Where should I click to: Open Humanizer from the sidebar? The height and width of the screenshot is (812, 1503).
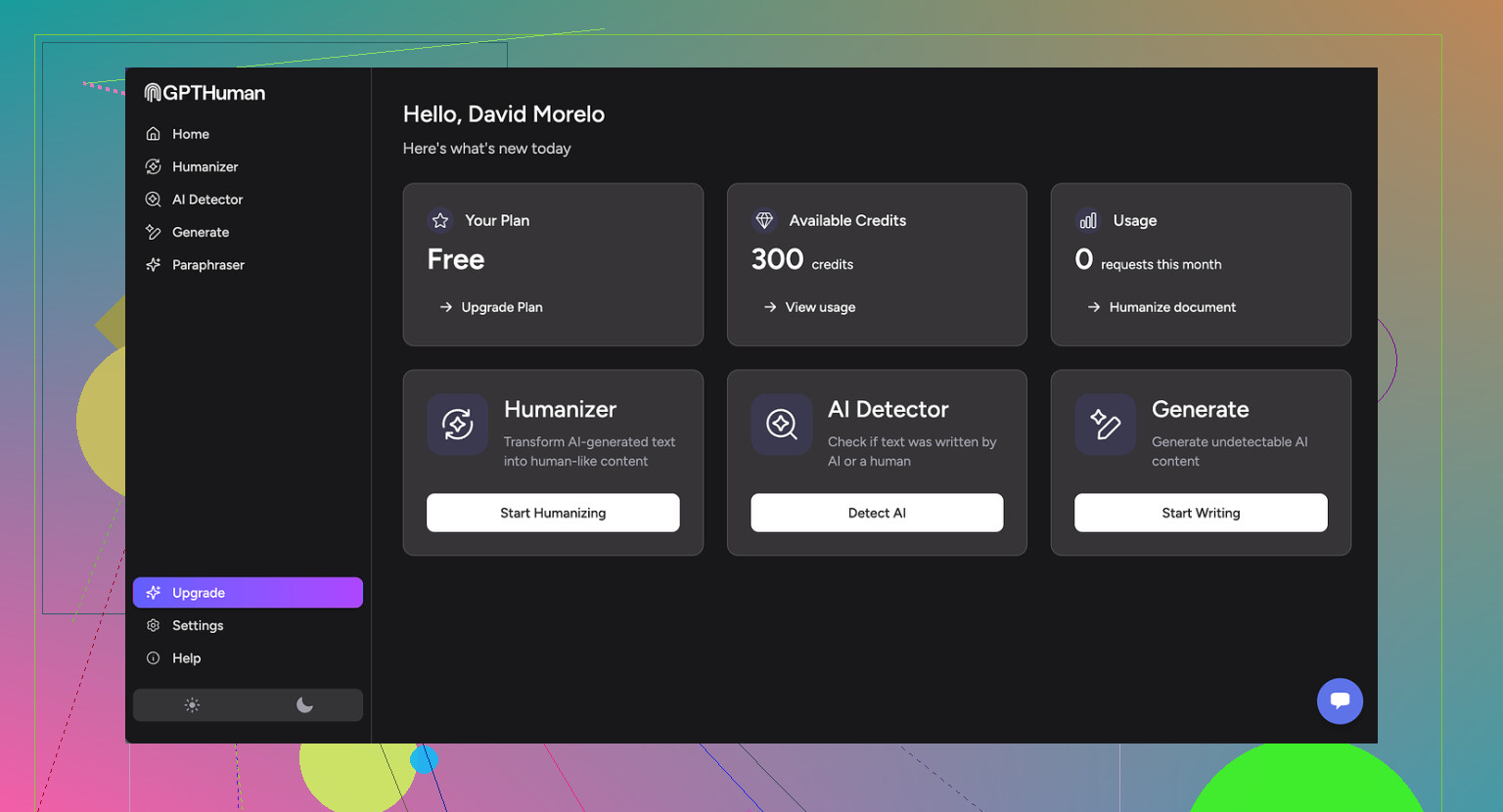click(205, 167)
